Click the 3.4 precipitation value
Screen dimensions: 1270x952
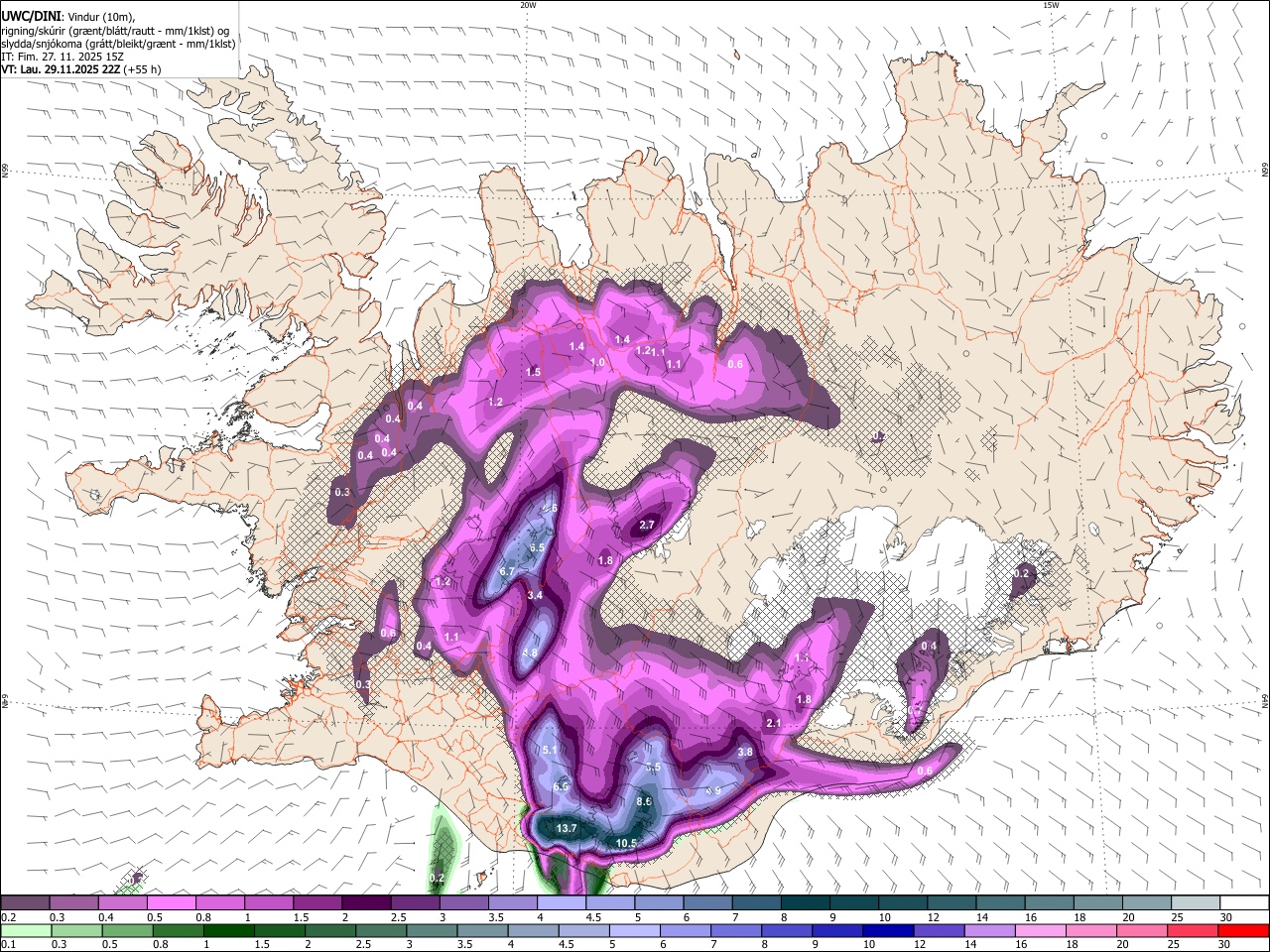tap(535, 595)
